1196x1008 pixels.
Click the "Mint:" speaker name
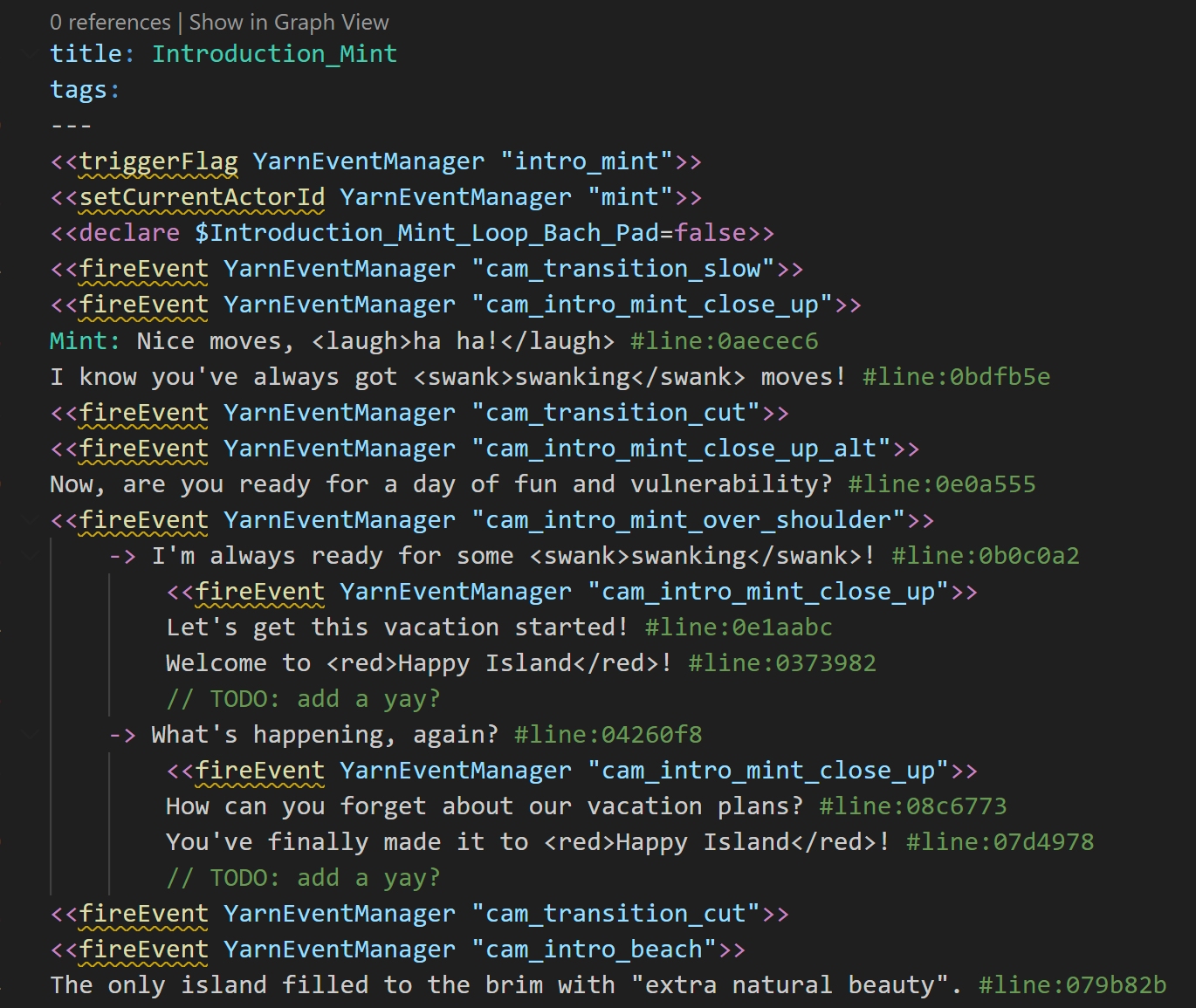click(x=84, y=340)
